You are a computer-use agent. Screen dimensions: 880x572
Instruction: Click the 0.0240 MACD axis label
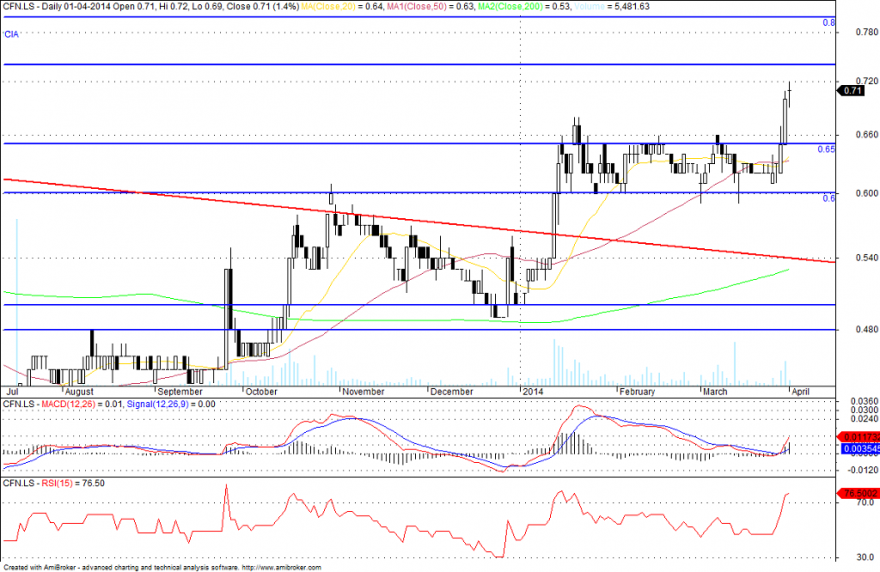point(864,419)
